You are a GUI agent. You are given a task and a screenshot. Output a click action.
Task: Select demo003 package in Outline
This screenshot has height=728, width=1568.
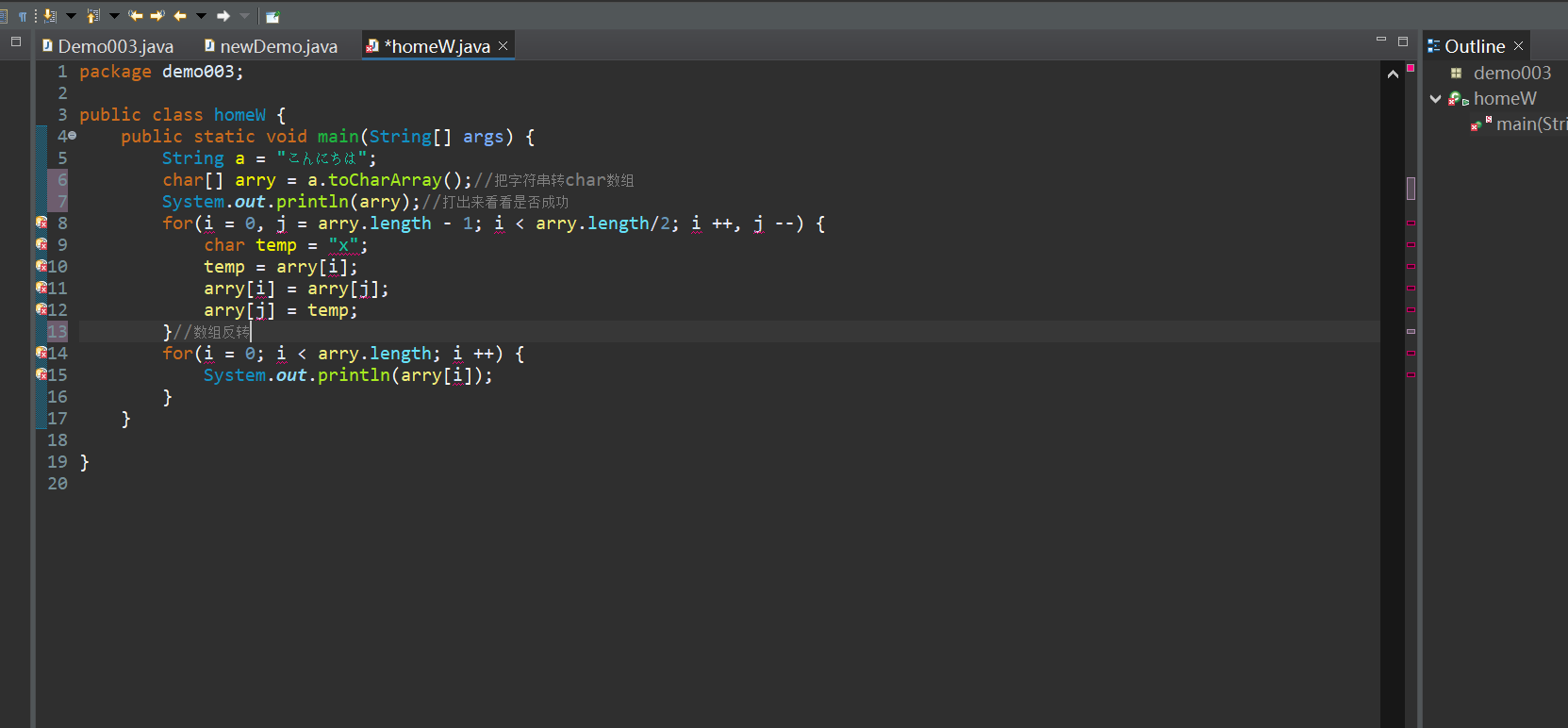point(1511,73)
